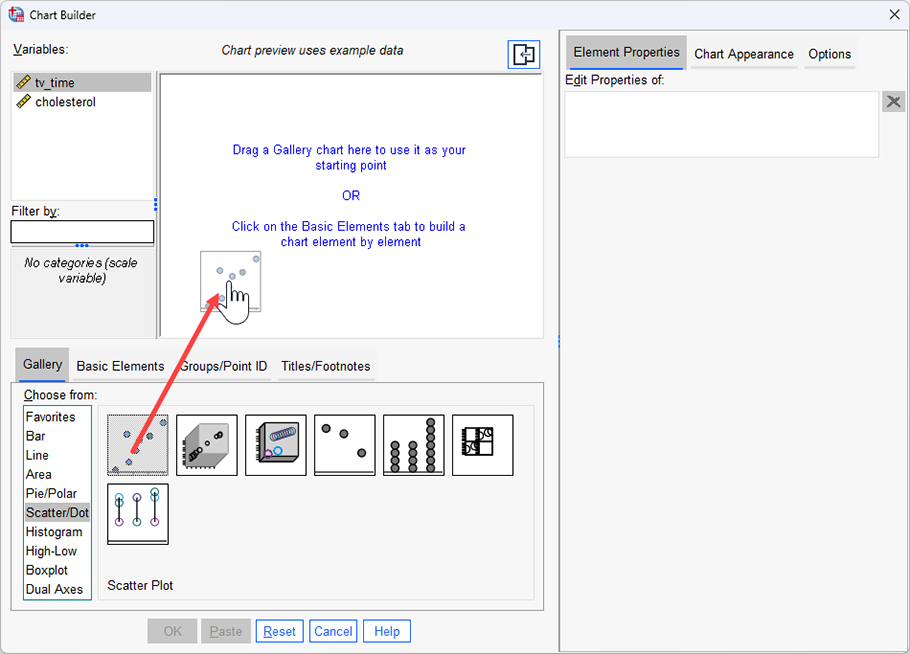Click inside the Filter by field
The height and width of the screenshot is (654, 910).
(x=82, y=231)
